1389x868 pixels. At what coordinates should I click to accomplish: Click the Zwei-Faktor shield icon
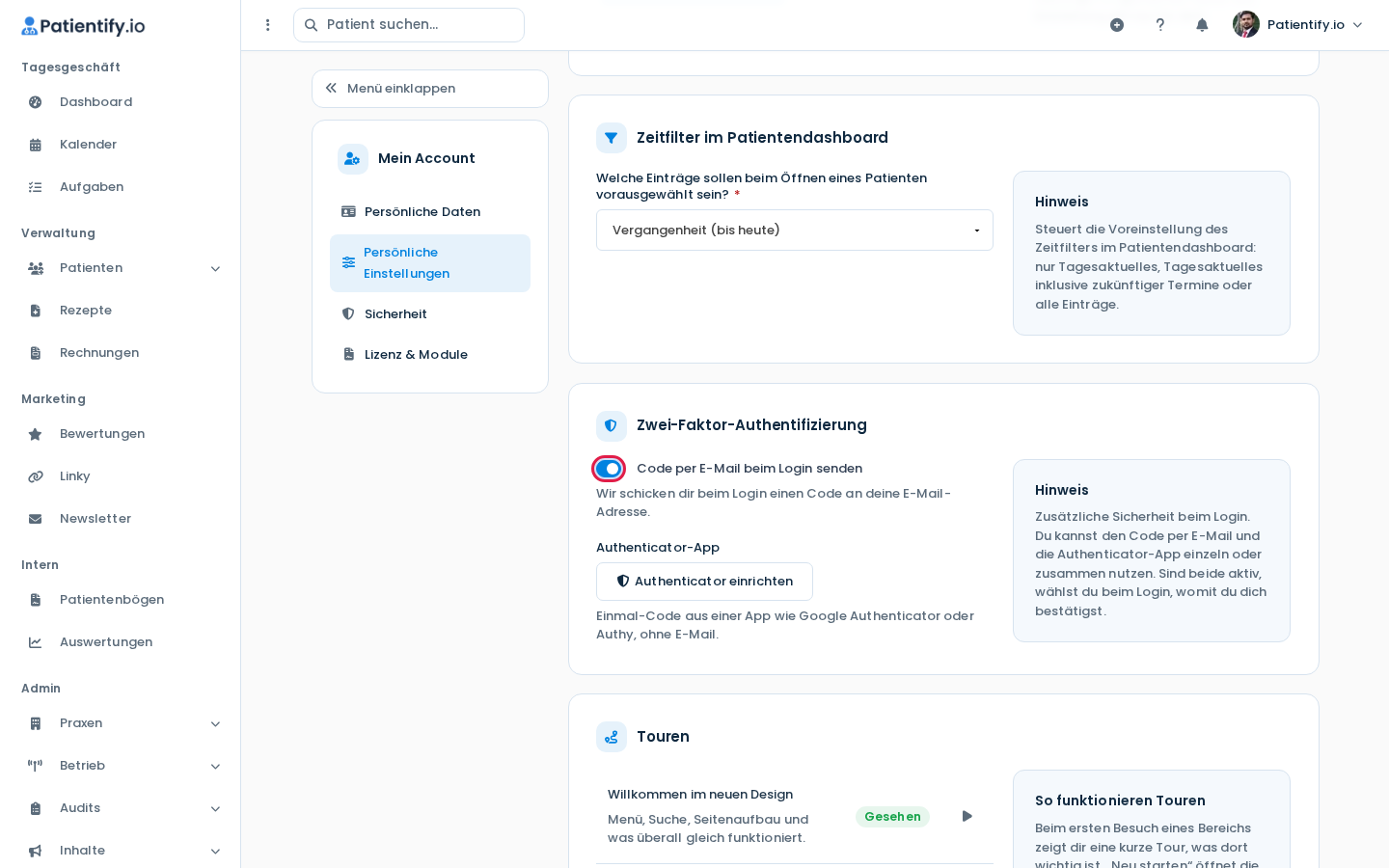(612, 425)
